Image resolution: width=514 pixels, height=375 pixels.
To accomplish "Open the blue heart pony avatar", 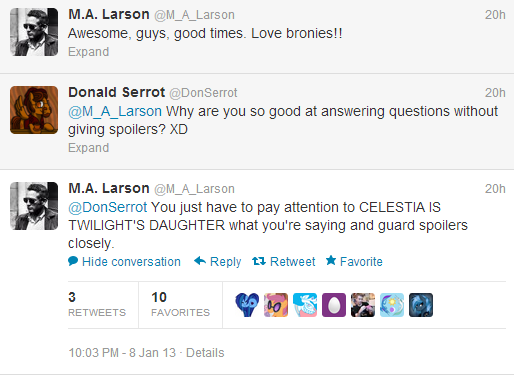I will pyautogui.click(x=247, y=305).
